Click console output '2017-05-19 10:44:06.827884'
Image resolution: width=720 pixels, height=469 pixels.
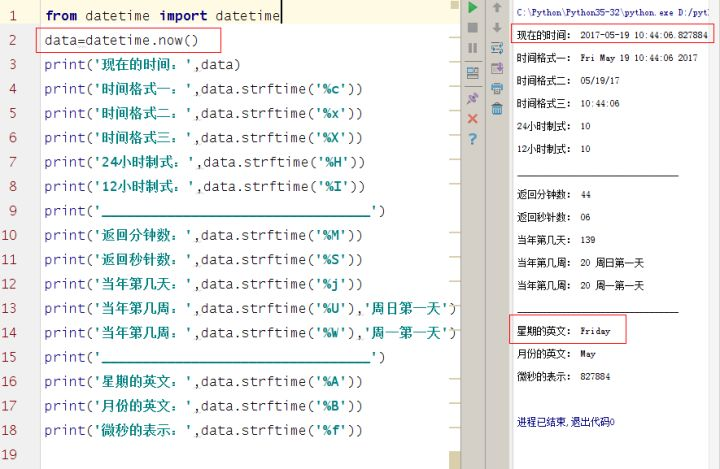(644, 35)
